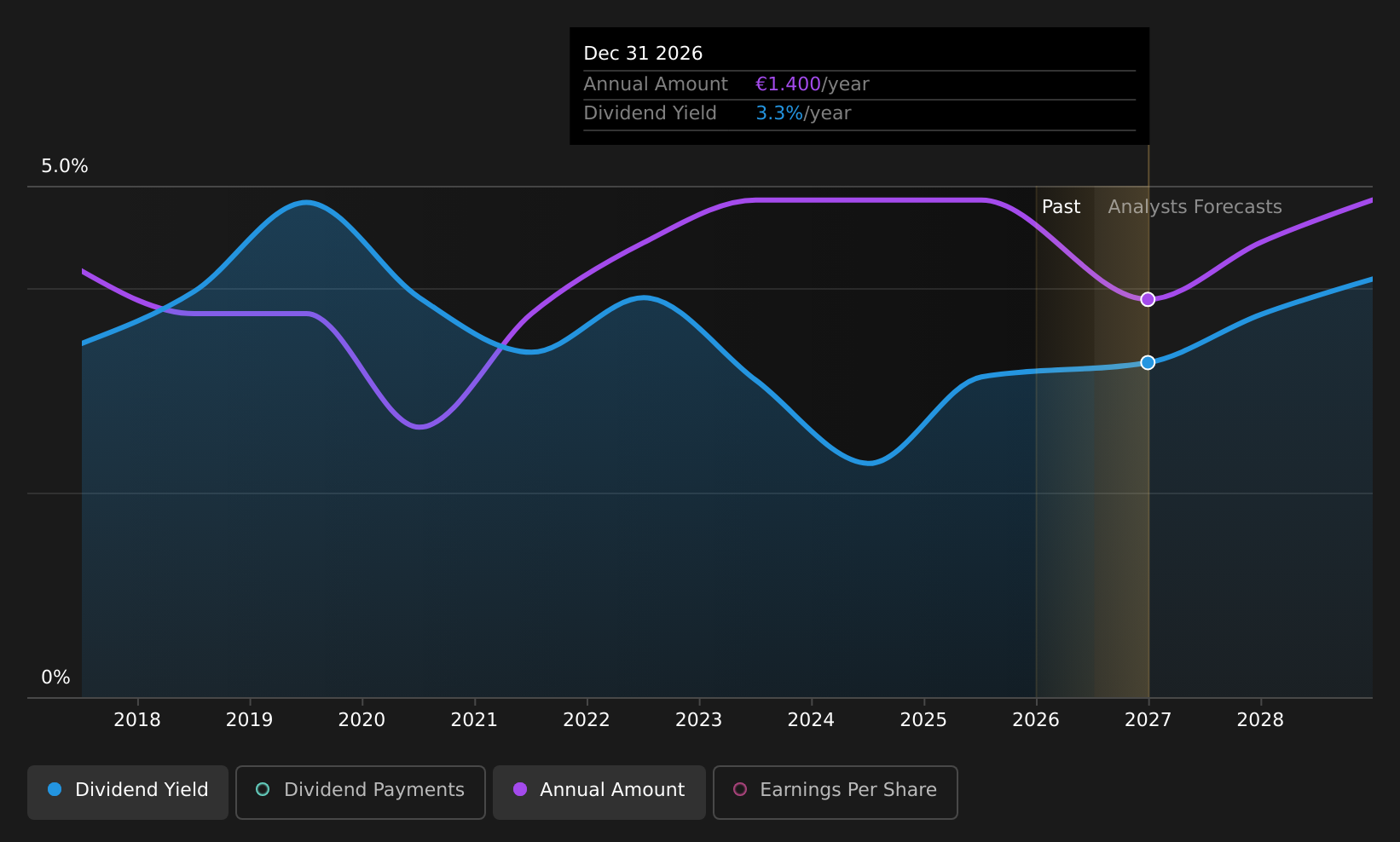Click the 2026 x-axis year label

pyautogui.click(x=1036, y=720)
